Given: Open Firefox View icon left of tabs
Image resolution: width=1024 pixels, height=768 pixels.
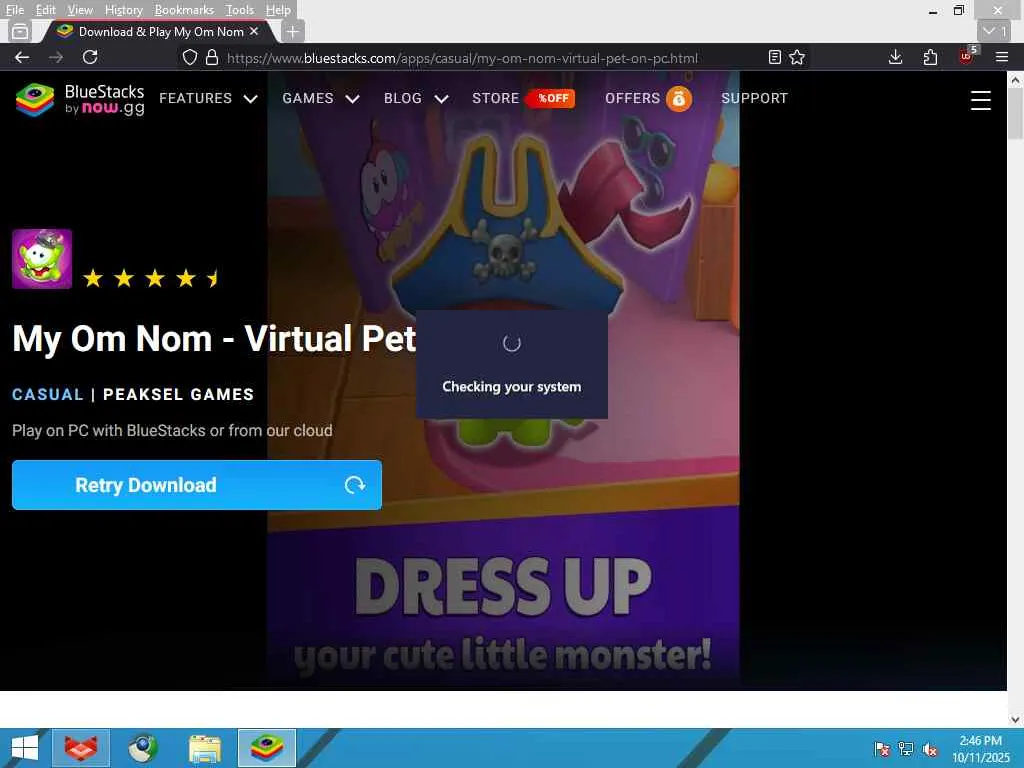Looking at the screenshot, I should point(20,31).
